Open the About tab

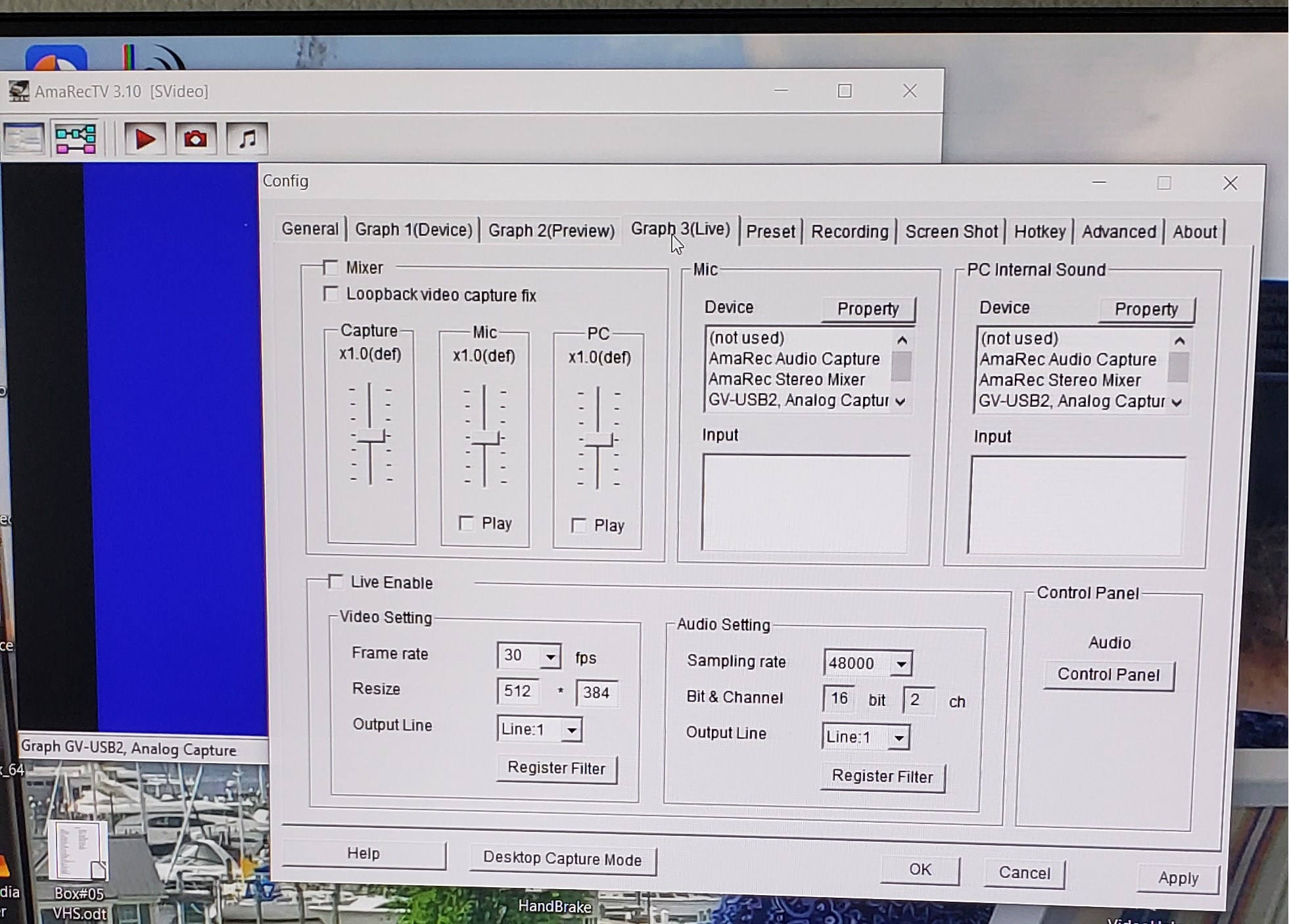click(1194, 231)
